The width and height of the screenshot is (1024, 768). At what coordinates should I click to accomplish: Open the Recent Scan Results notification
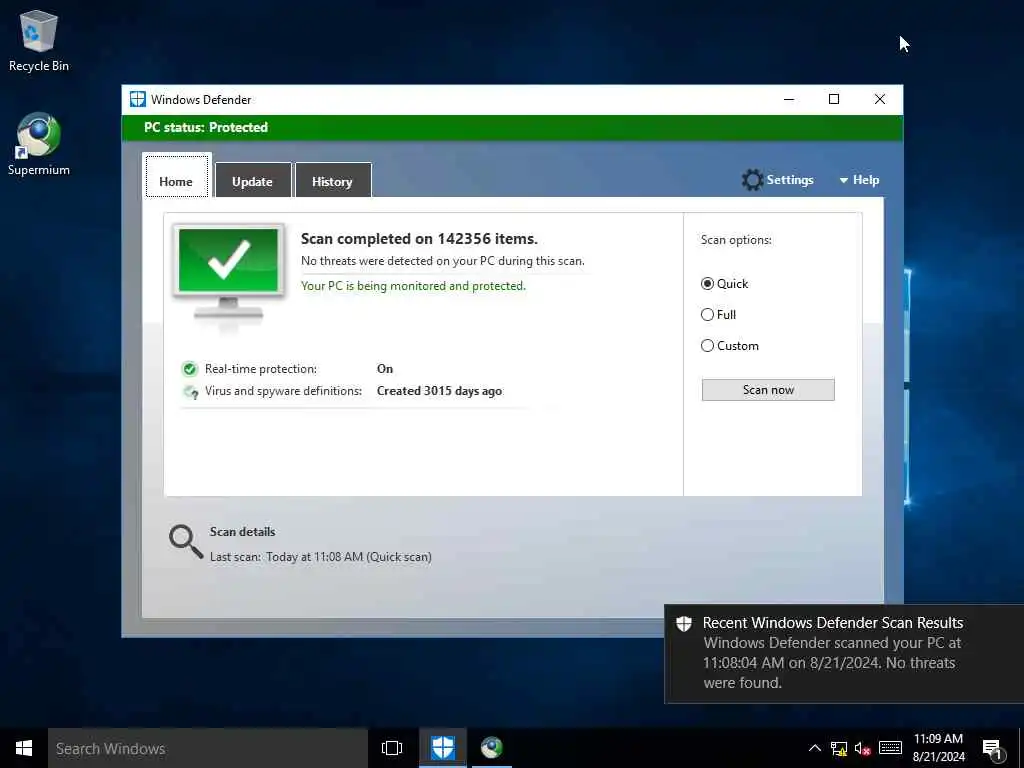point(844,653)
